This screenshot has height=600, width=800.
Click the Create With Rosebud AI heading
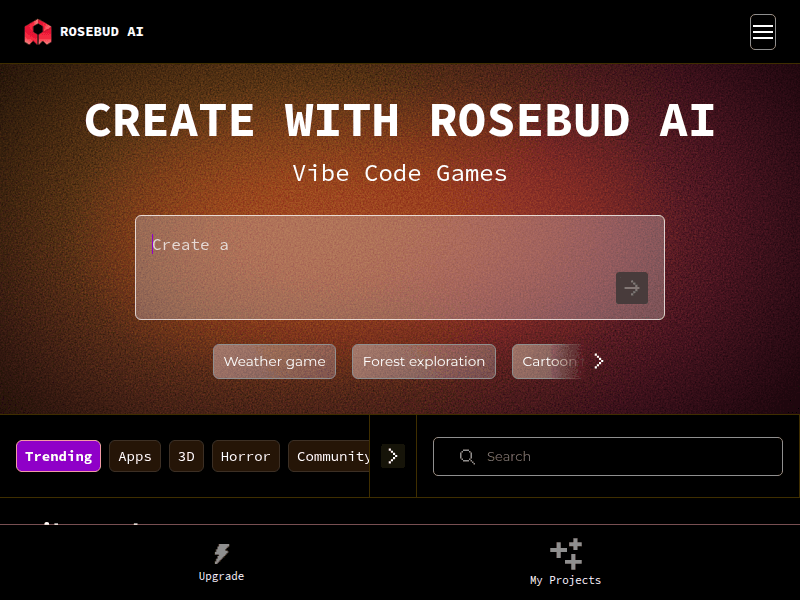(x=399, y=120)
